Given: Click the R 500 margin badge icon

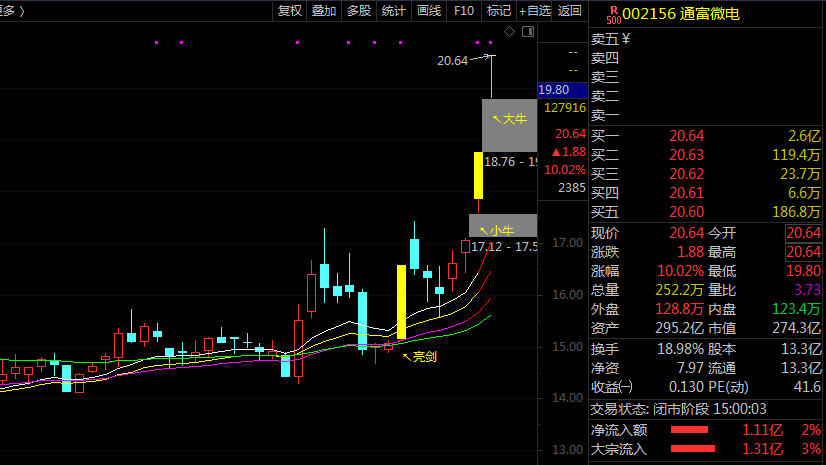Looking at the screenshot, I should [x=614, y=15].
